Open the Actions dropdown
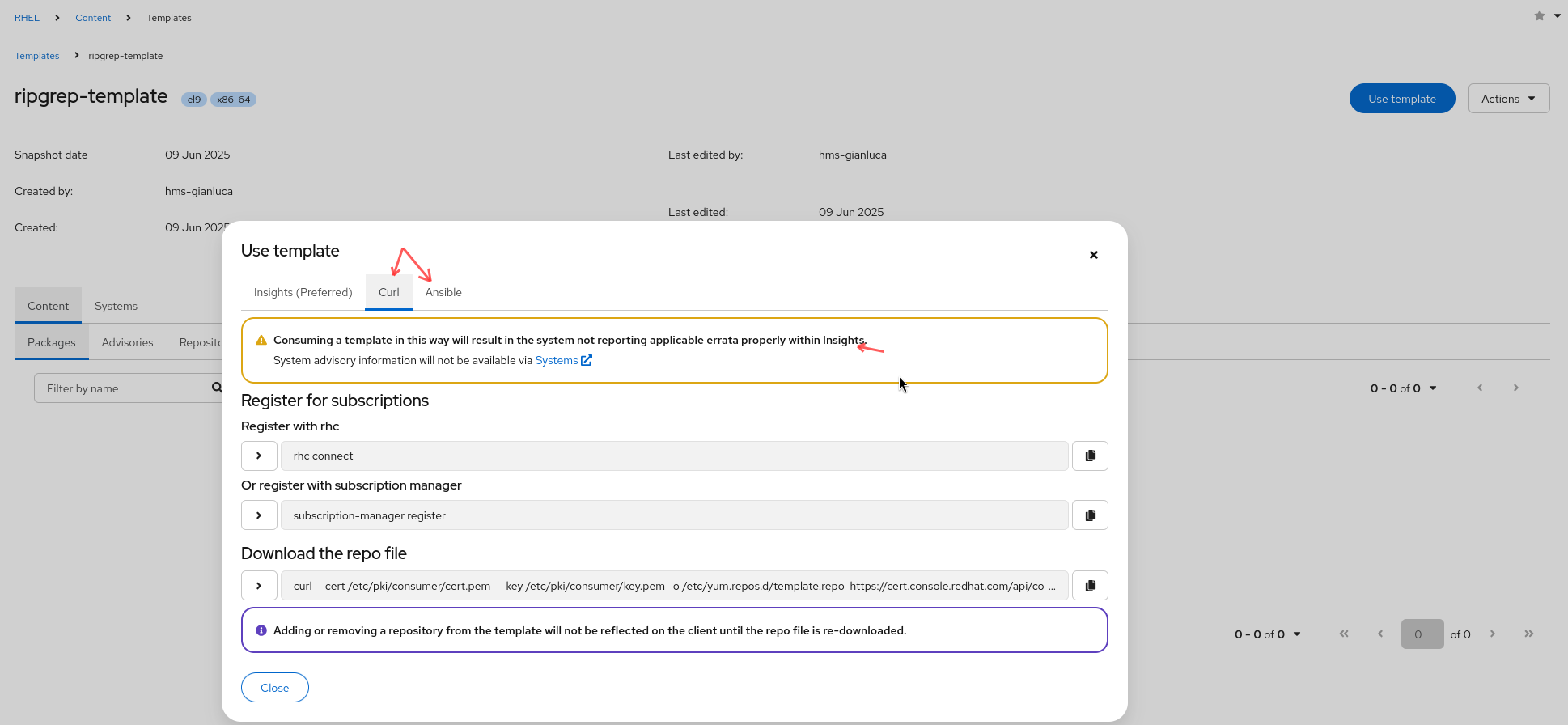Viewport: 1568px width, 725px height. [1508, 99]
